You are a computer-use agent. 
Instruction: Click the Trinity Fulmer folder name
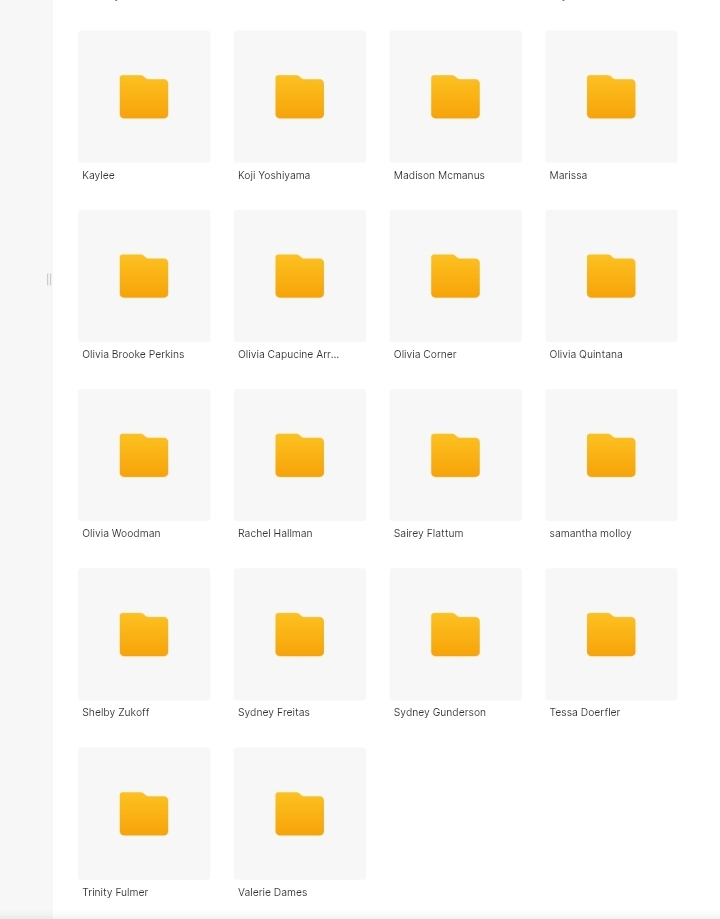point(115,892)
